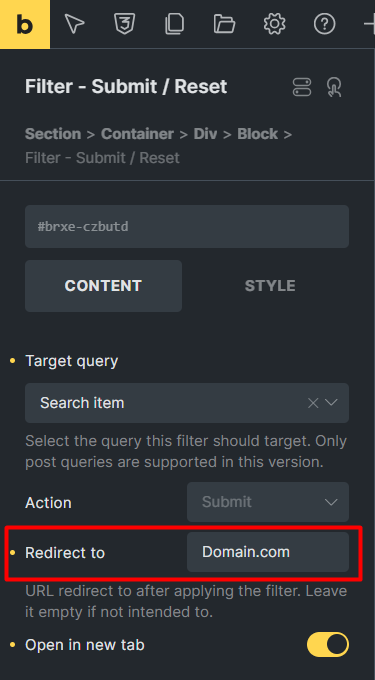This screenshot has width=375, height=680.
Task: Go to Section in breadcrumb
Action: point(53,134)
